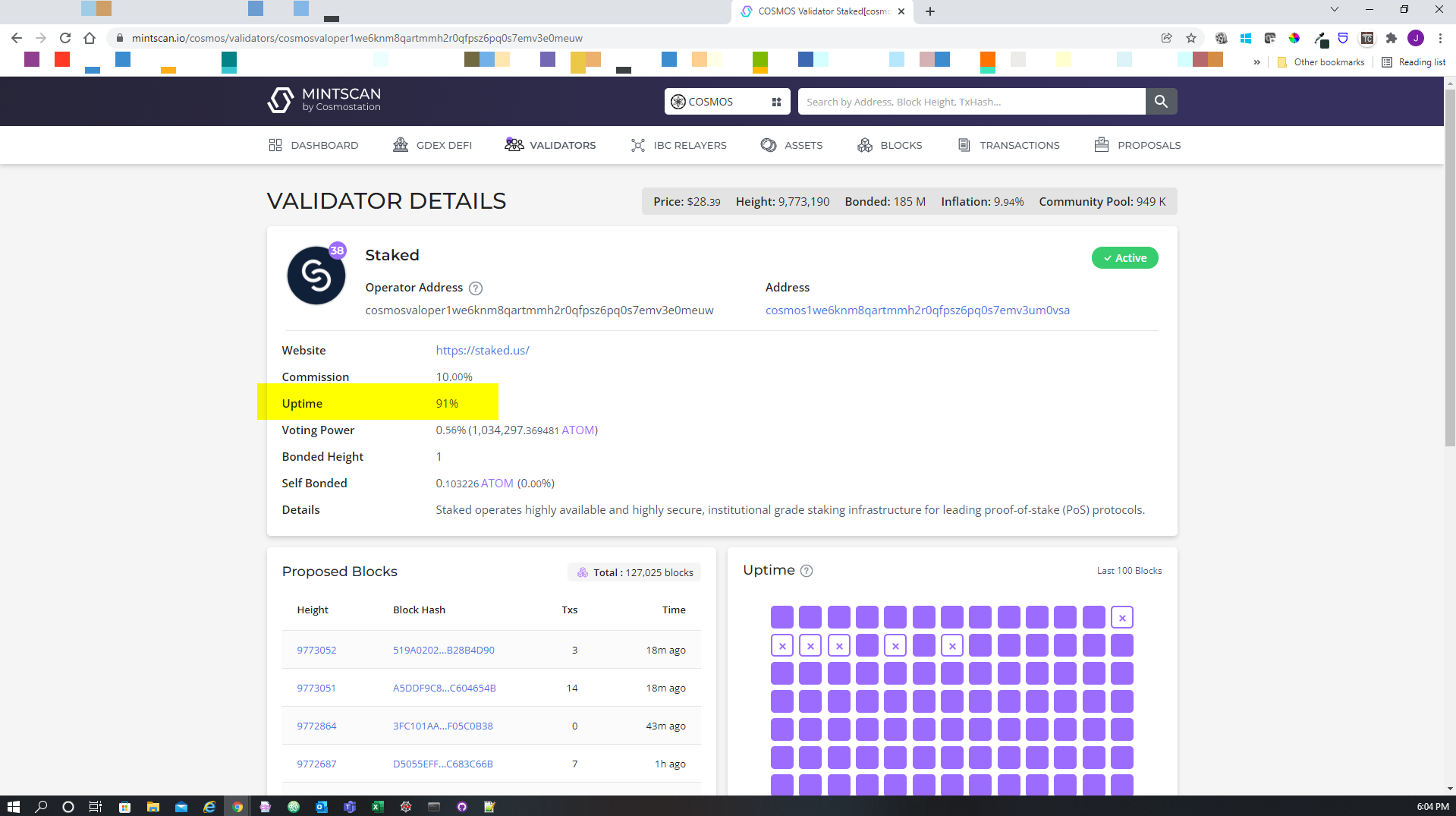Open the Blocks nav item
Viewport: 1456px width, 816px height.
(890, 145)
